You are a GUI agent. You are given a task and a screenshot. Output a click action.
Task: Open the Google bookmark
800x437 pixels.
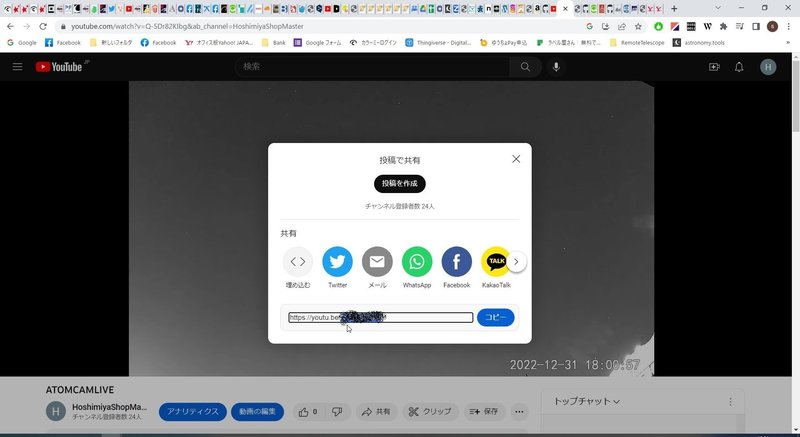click(21, 43)
